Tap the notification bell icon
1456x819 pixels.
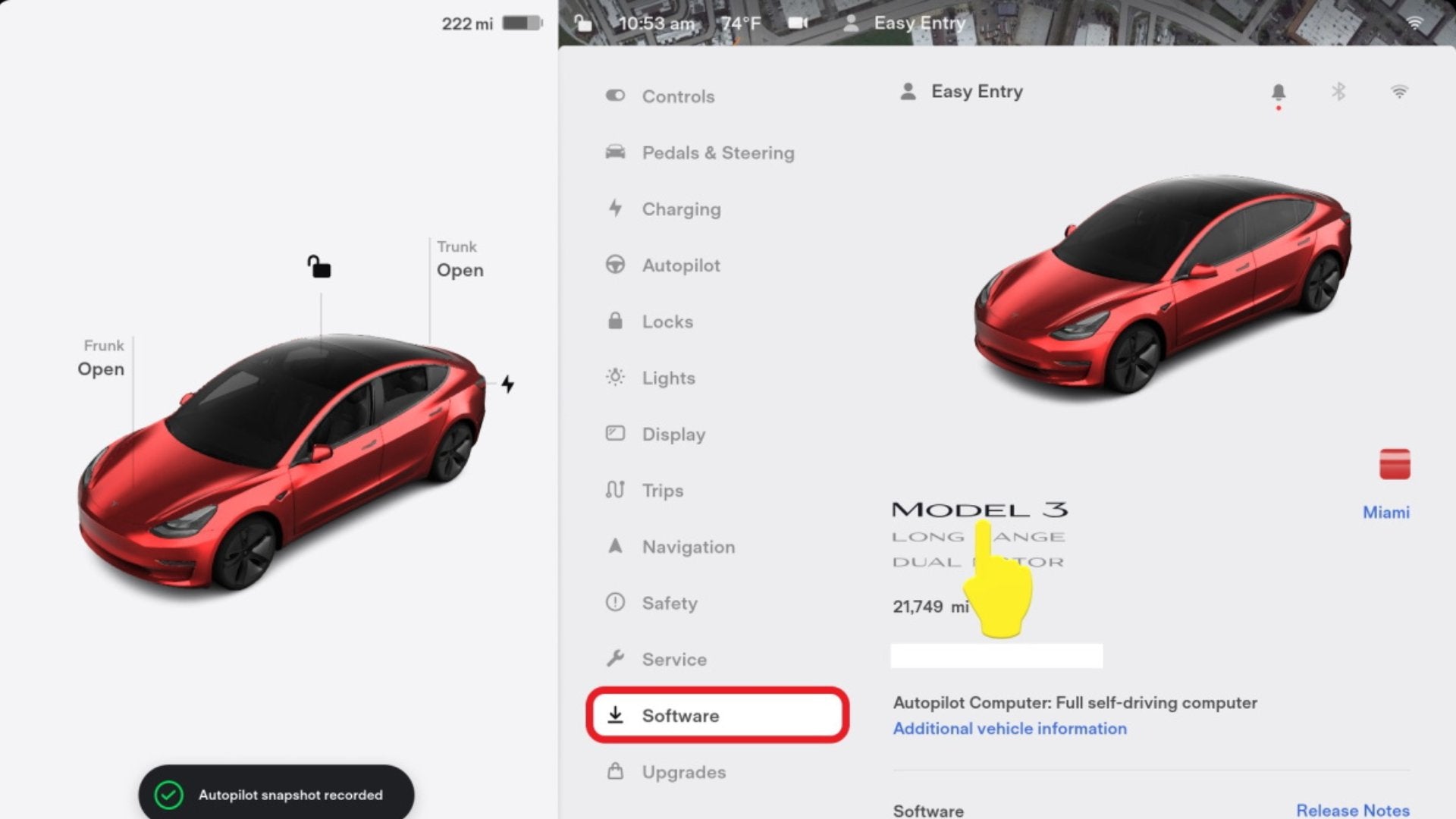pyautogui.click(x=1278, y=93)
